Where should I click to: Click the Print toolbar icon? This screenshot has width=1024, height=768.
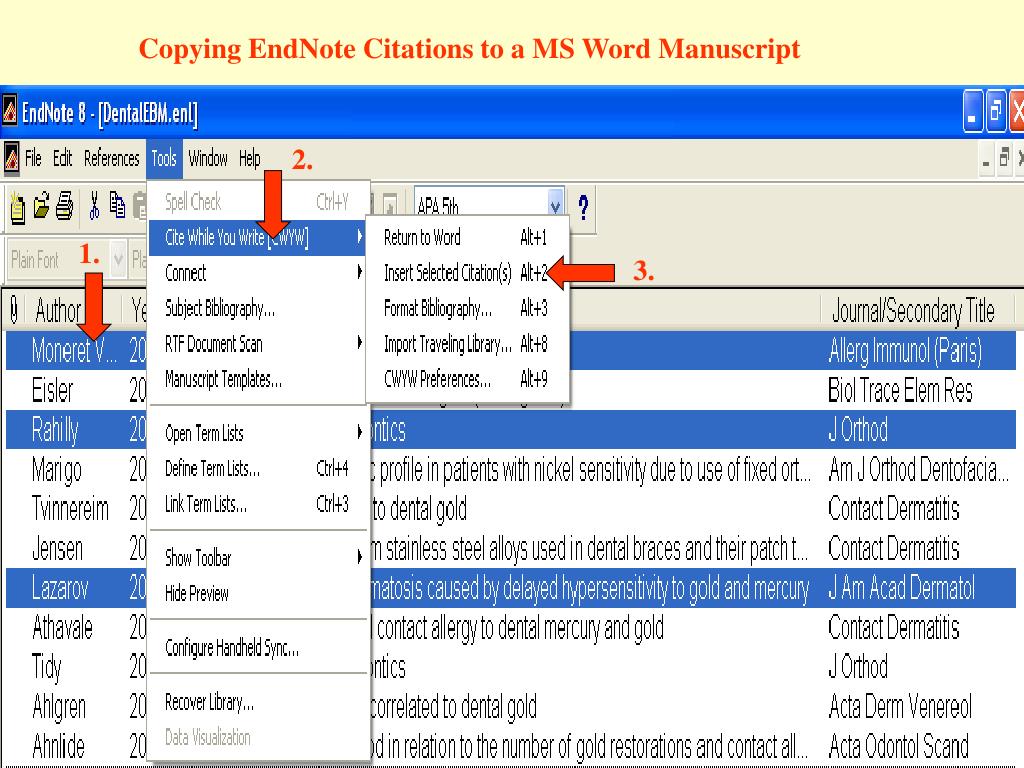[64, 206]
